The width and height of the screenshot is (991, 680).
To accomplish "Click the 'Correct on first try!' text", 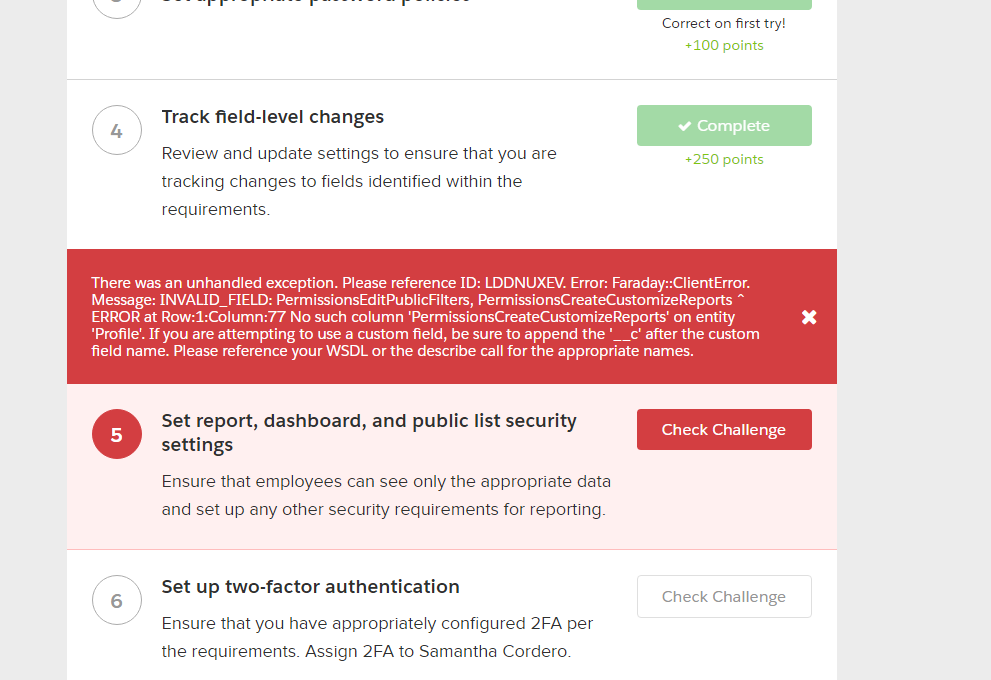I will point(724,23).
